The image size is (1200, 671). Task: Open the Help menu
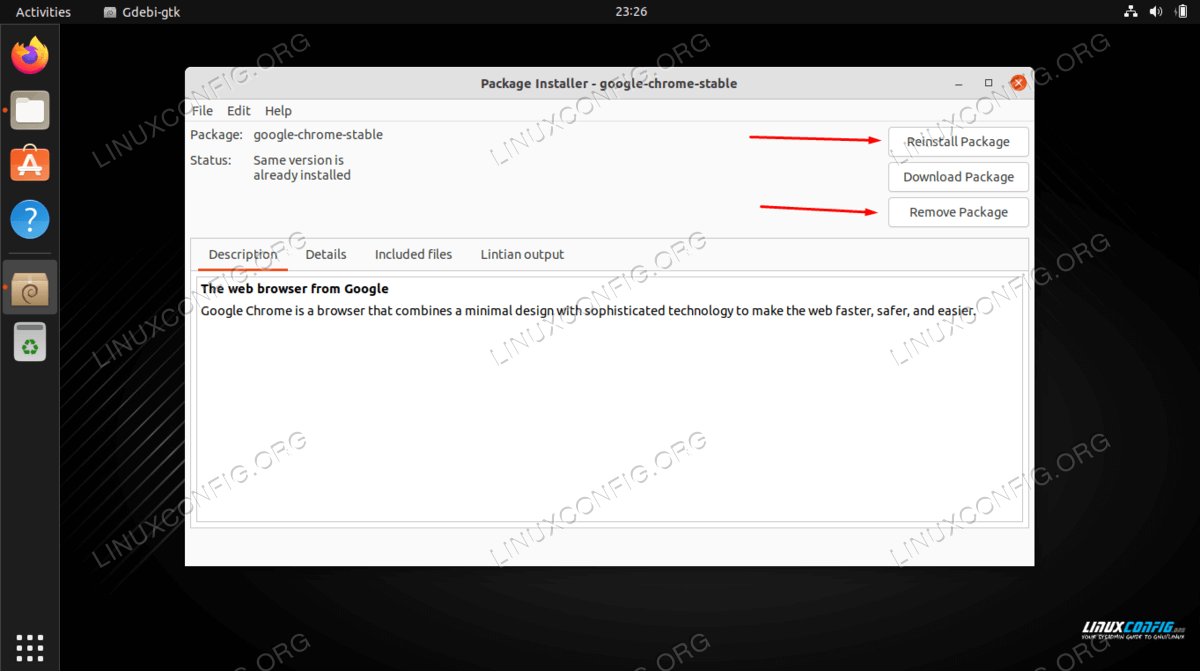click(278, 111)
